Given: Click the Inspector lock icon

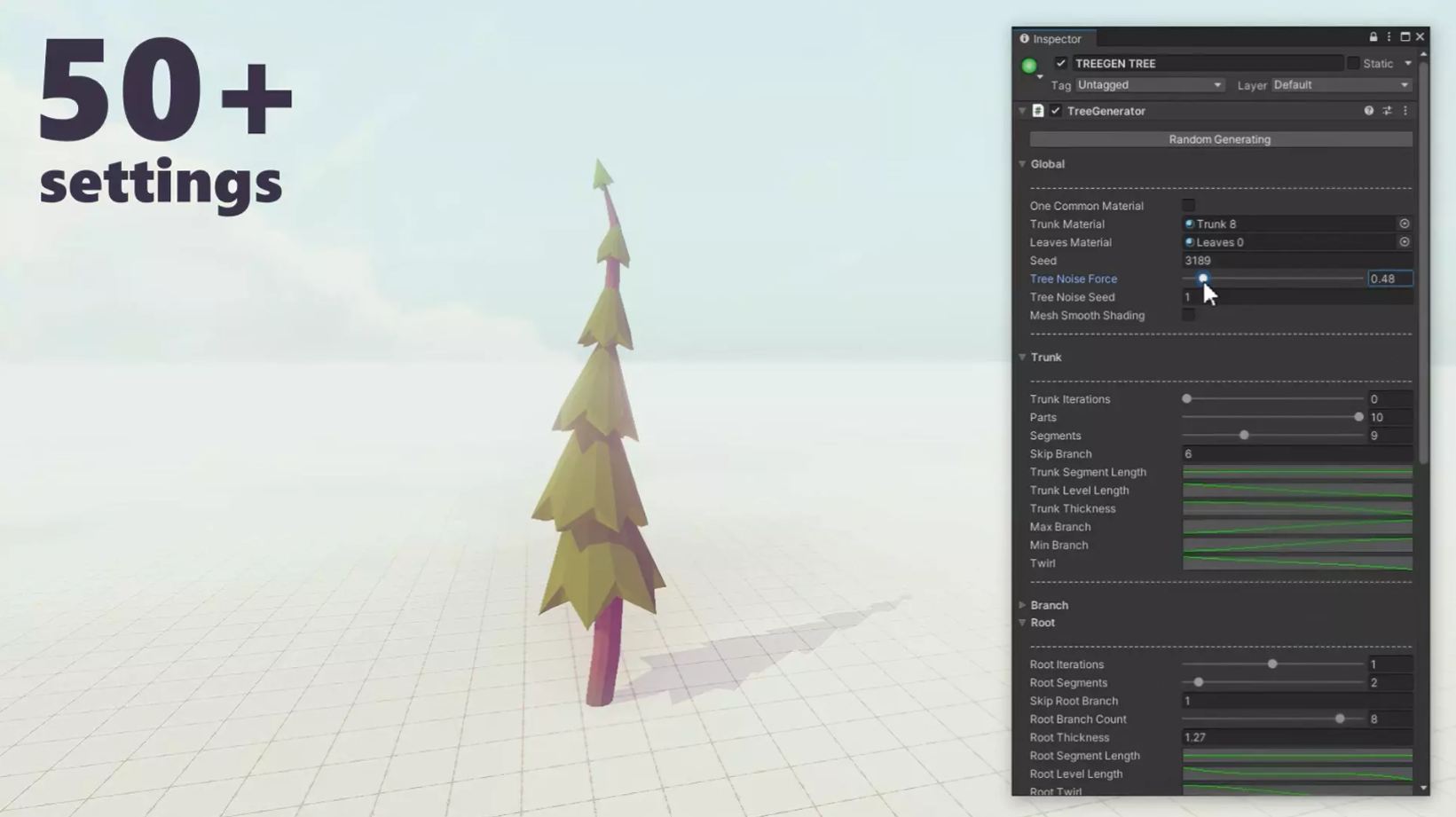Looking at the screenshot, I should (1373, 37).
